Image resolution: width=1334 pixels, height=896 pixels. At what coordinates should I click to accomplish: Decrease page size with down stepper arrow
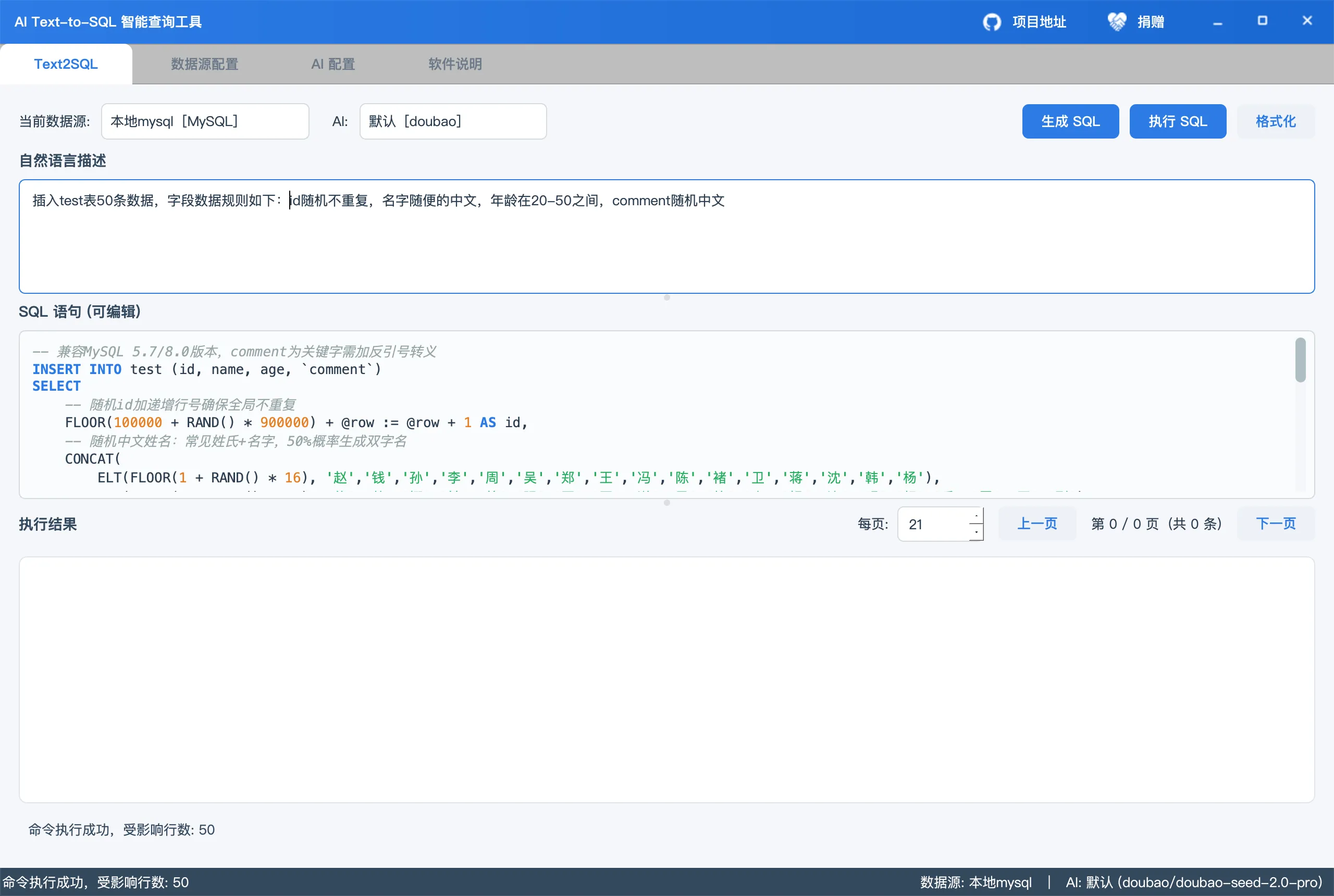tap(976, 532)
